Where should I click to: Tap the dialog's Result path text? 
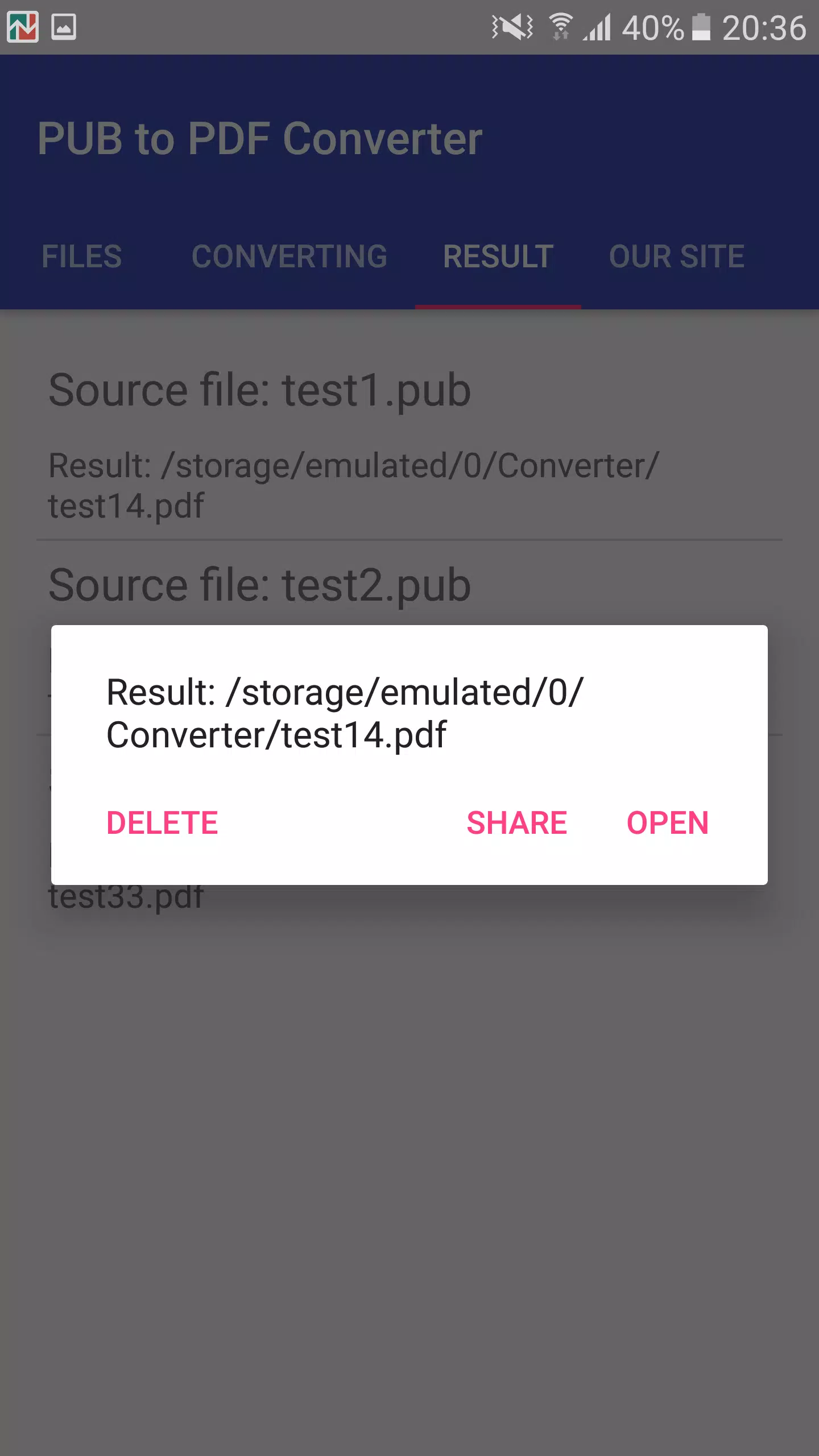point(345,713)
